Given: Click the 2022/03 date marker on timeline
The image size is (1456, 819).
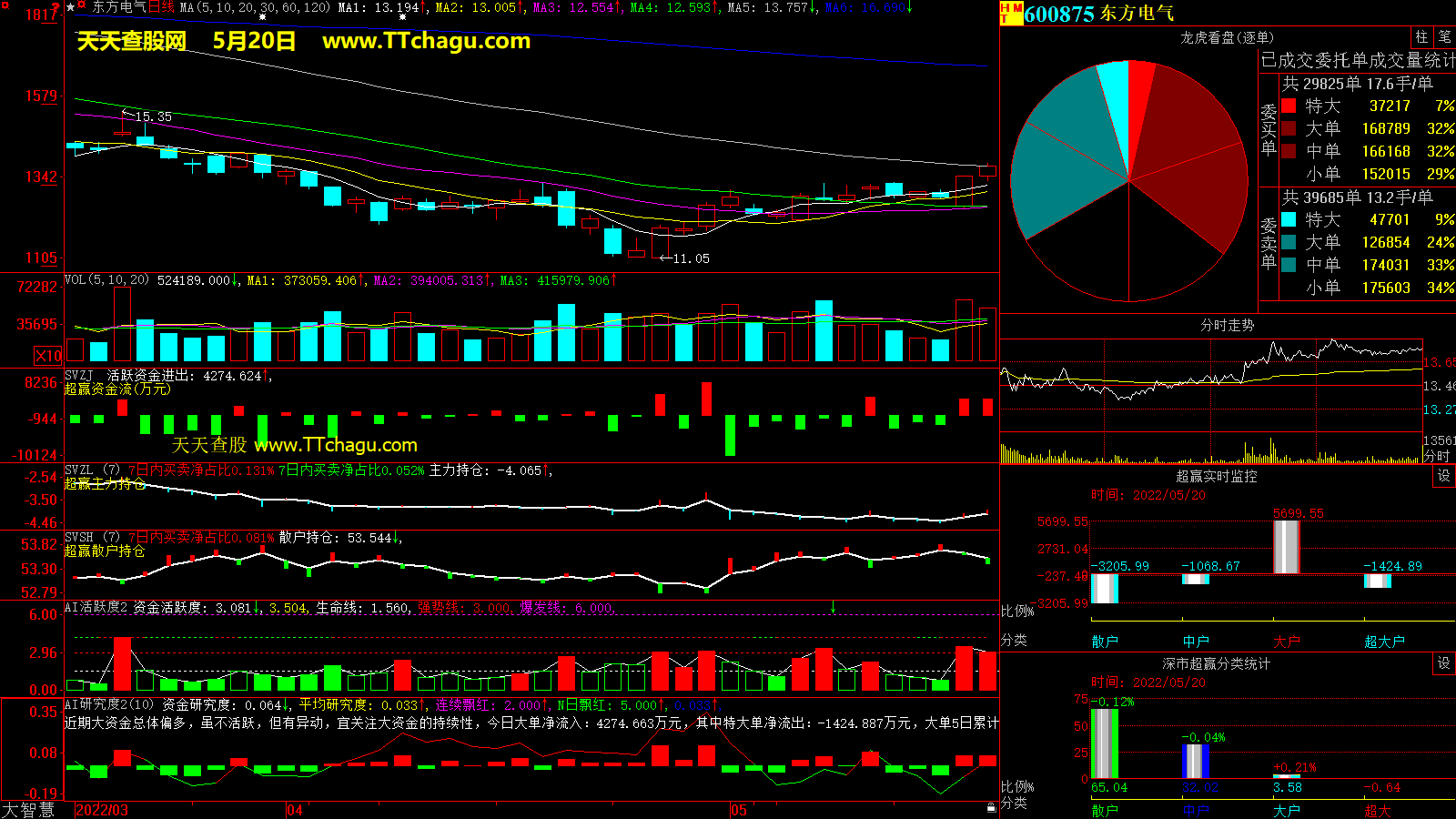Looking at the screenshot, I should coord(101,810).
